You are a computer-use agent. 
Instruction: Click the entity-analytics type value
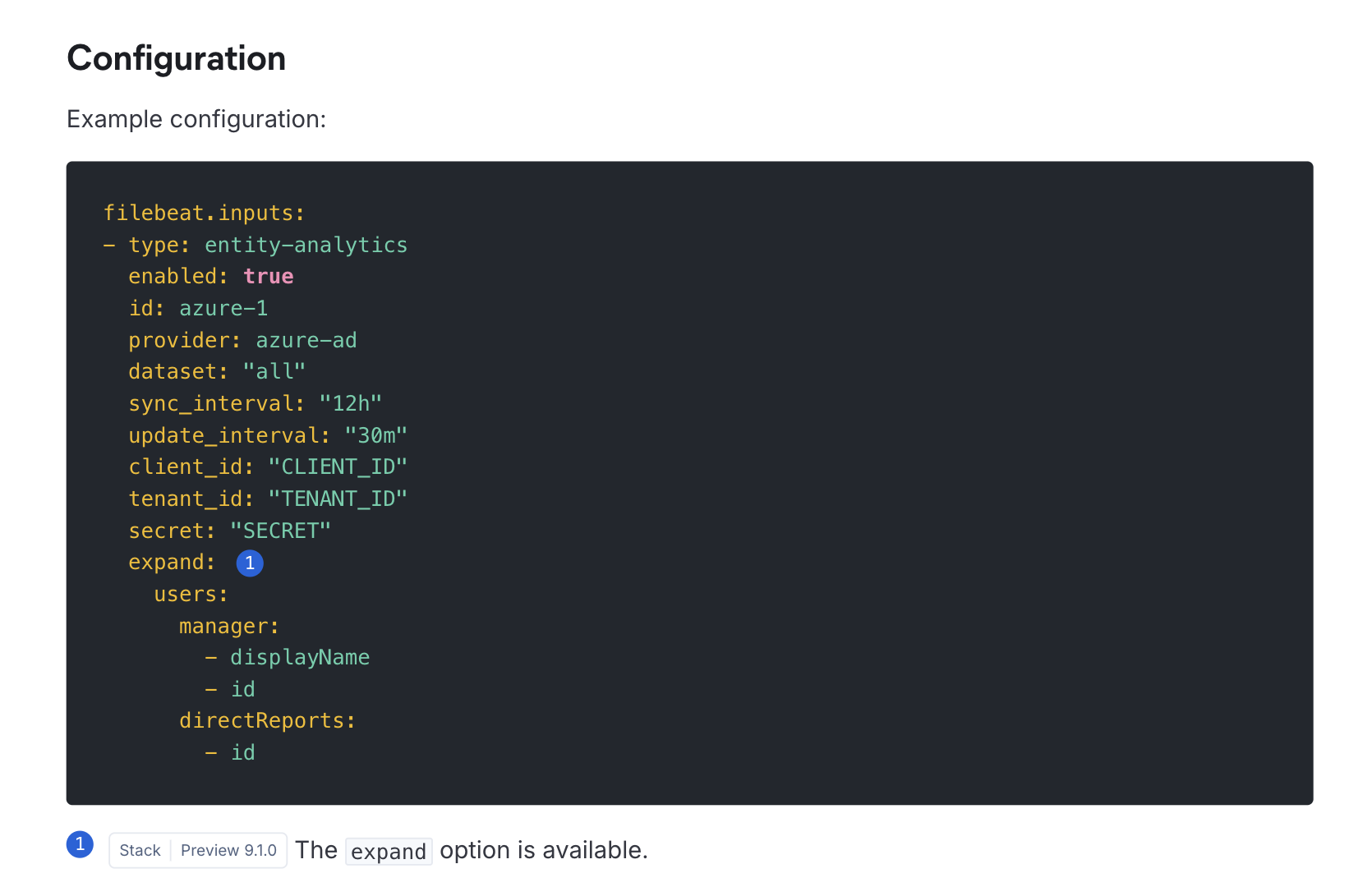(x=306, y=246)
